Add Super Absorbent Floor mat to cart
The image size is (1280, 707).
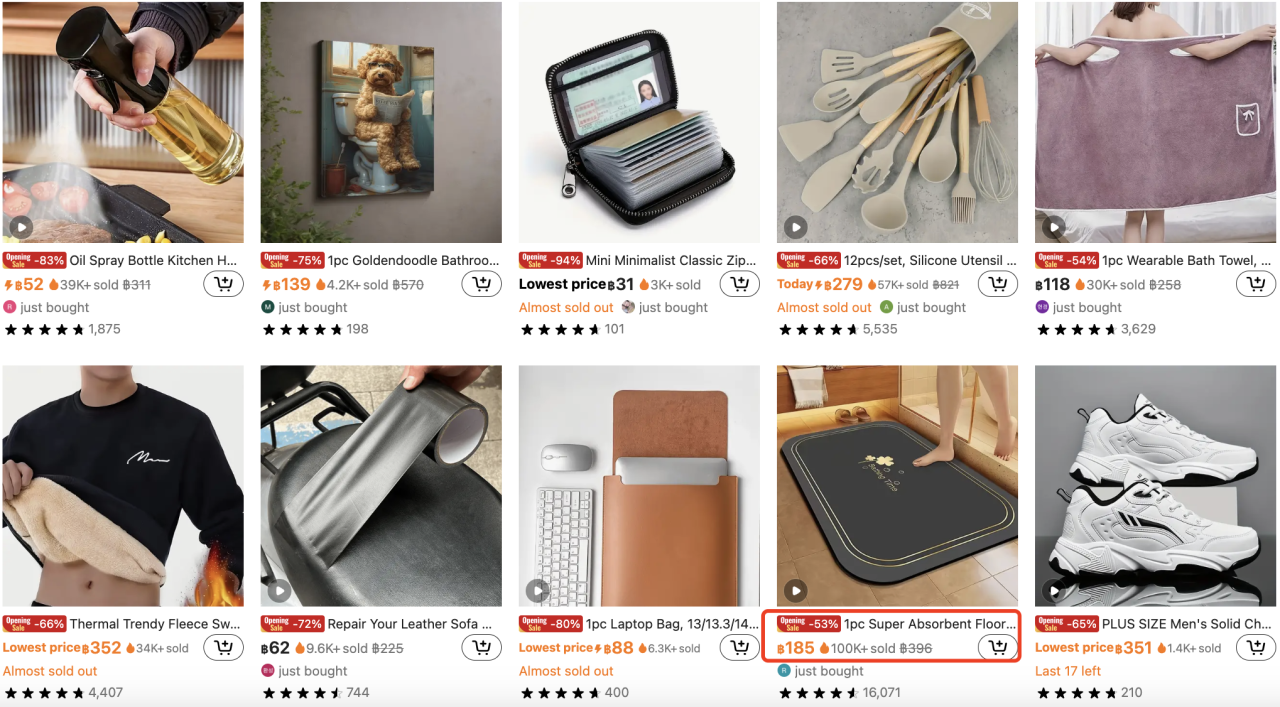pos(998,648)
